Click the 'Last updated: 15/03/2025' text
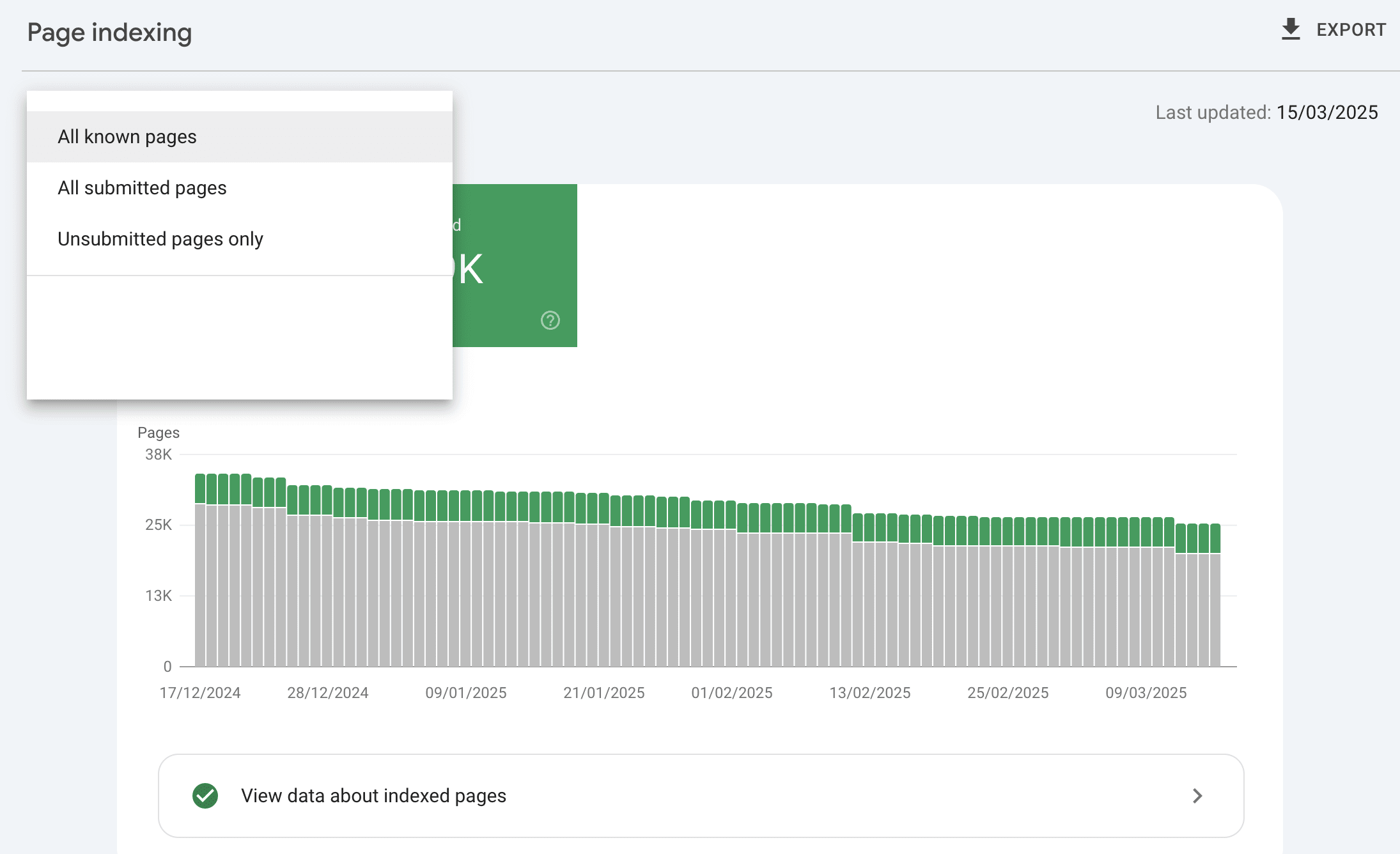Viewport: 1400px width, 854px height. click(x=1266, y=113)
